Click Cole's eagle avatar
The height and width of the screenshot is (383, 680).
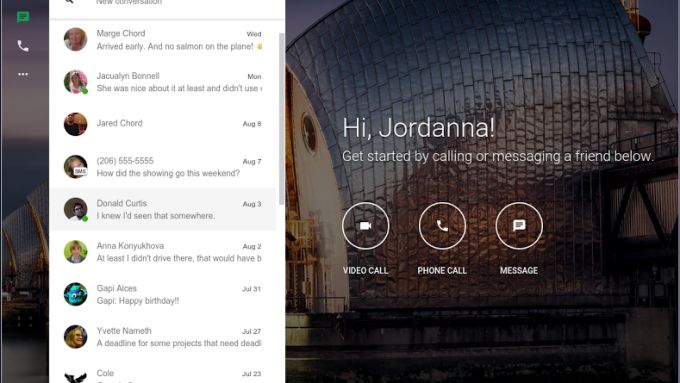click(x=75, y=376)
